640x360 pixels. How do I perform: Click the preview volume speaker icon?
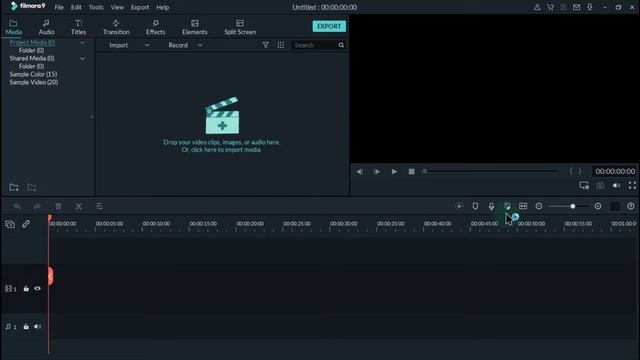[616, 186]
